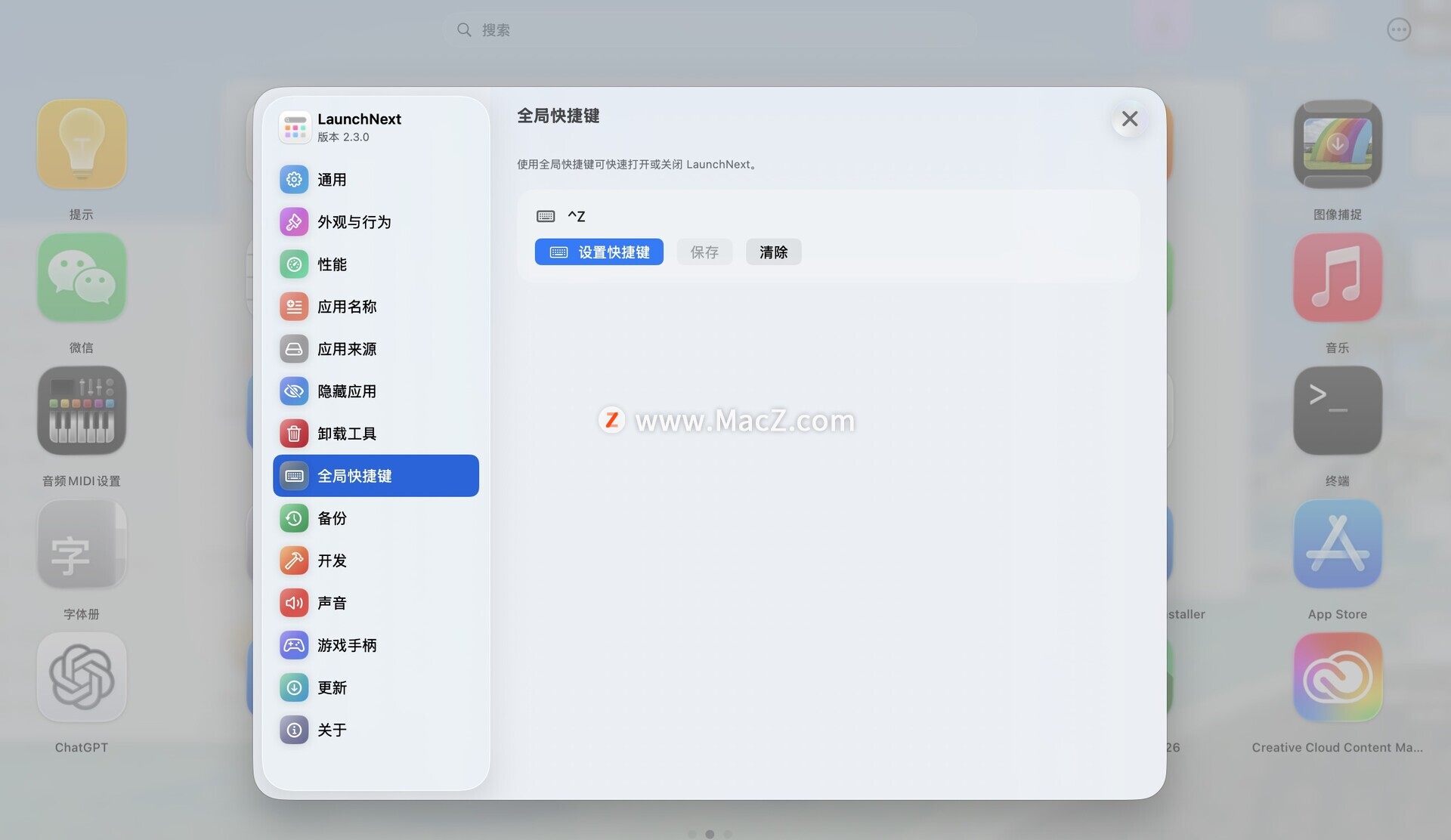Open the 性能 performance settings
Image resolution: width=1451 pixels, height=840 pixels.
[331, 264]
